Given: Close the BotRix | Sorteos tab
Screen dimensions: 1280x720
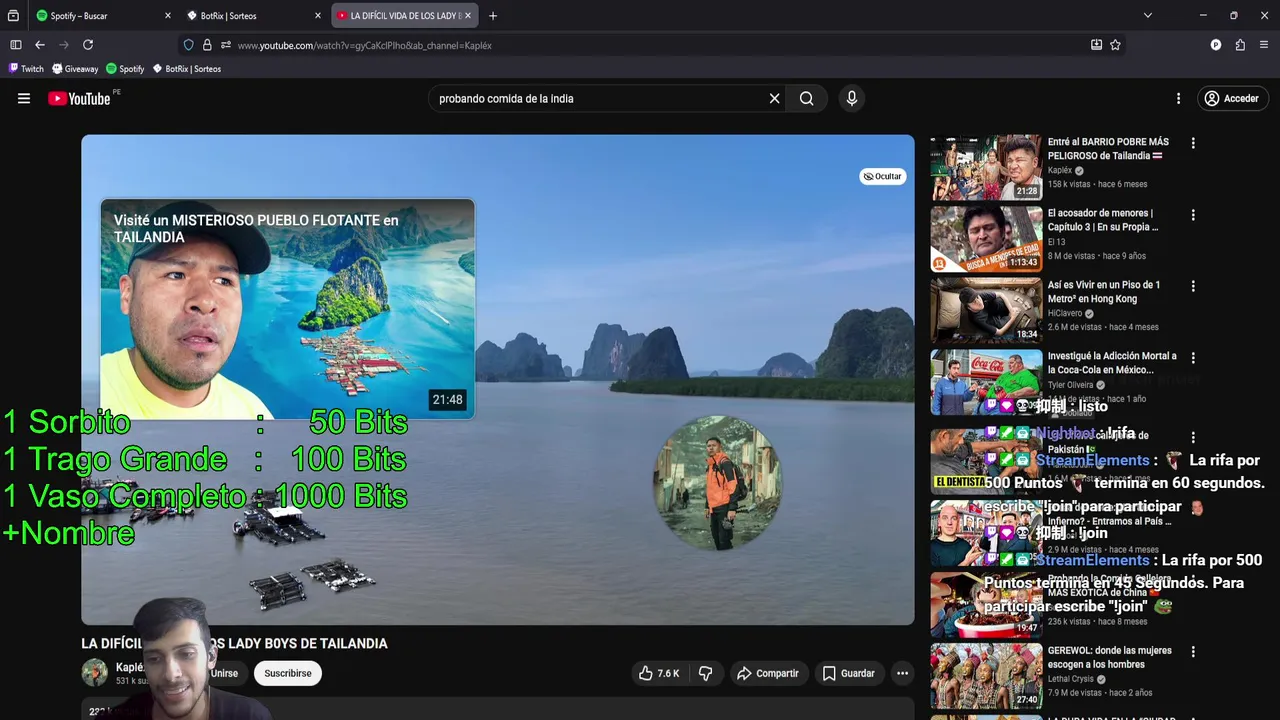Looking at the screenshot, I should [x=318, y=16].
